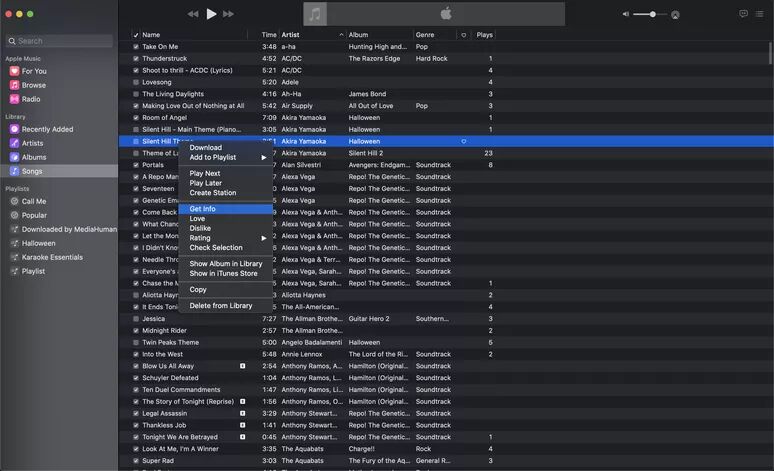Toggle the Midnight Rider checkbox
This screenshot has width=774, height=471.
pos(136,330)
